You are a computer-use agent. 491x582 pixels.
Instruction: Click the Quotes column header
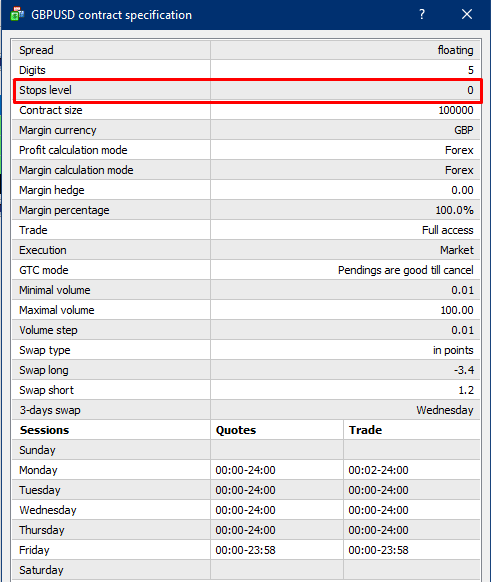(x=236, y=430)
